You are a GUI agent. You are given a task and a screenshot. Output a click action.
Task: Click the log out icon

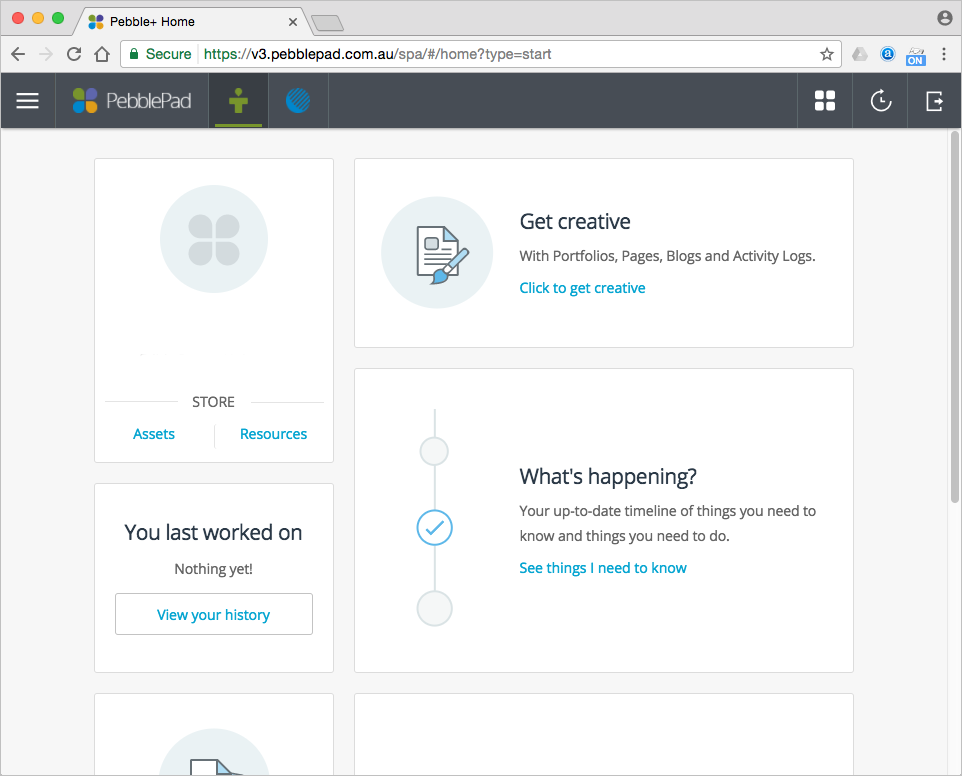[x=934, y=101]
